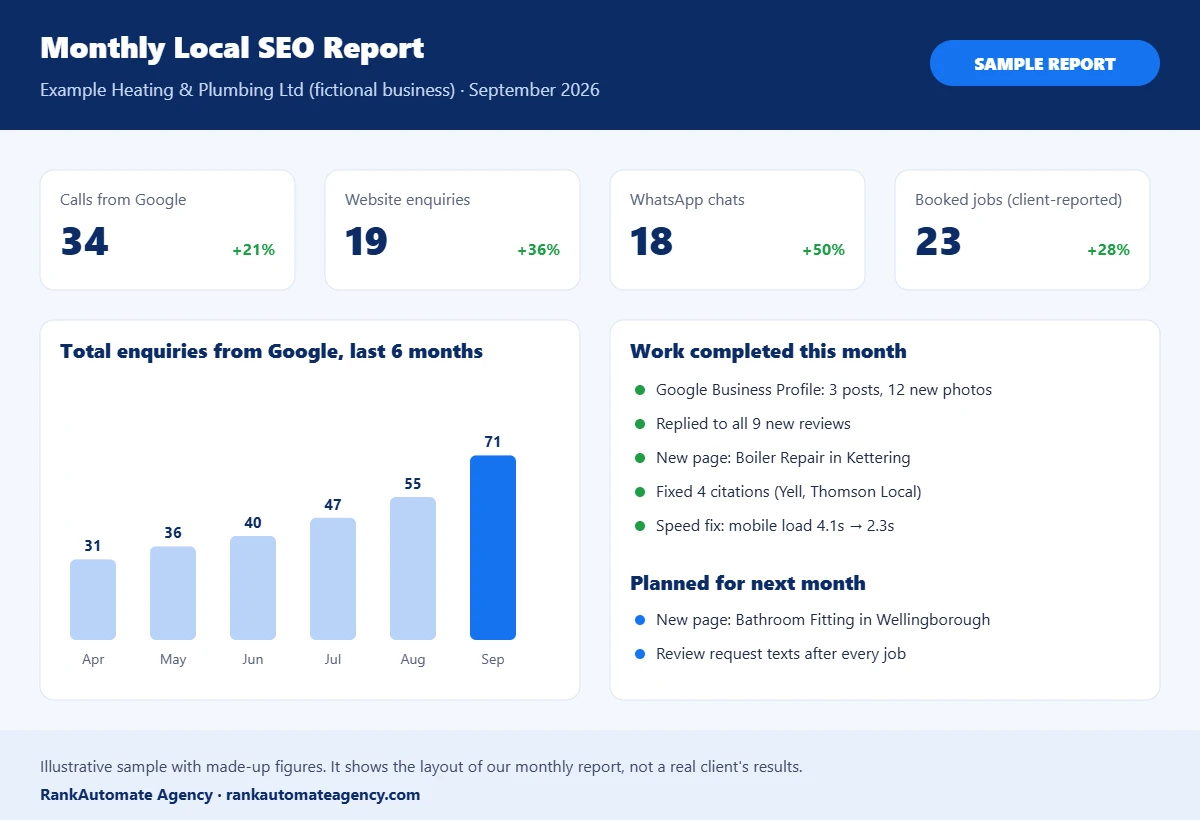The image size is (1200, 820).
Task: Select the Bathroom Fitting in Wellingborough line
Action: pos(823,620)
